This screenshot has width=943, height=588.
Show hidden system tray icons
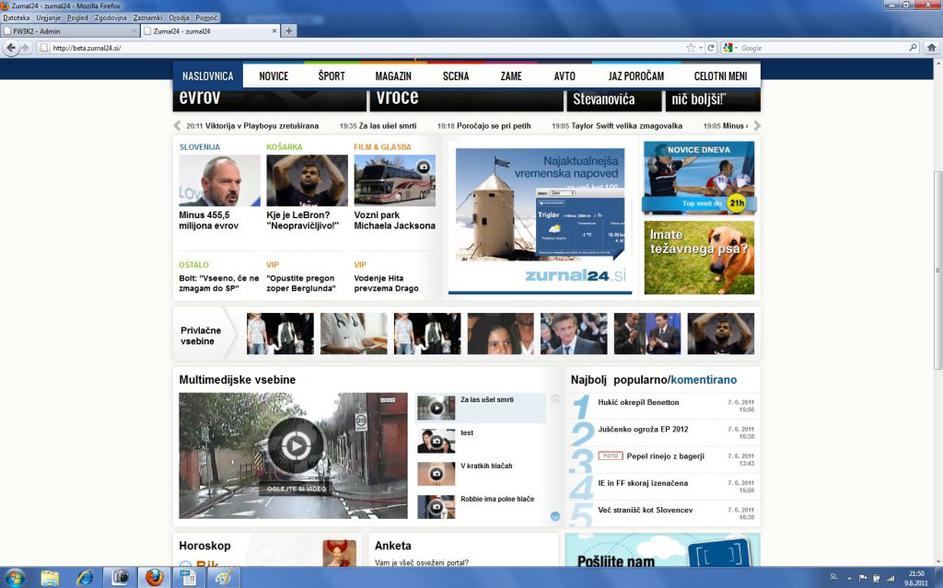[x=849, y=577]
